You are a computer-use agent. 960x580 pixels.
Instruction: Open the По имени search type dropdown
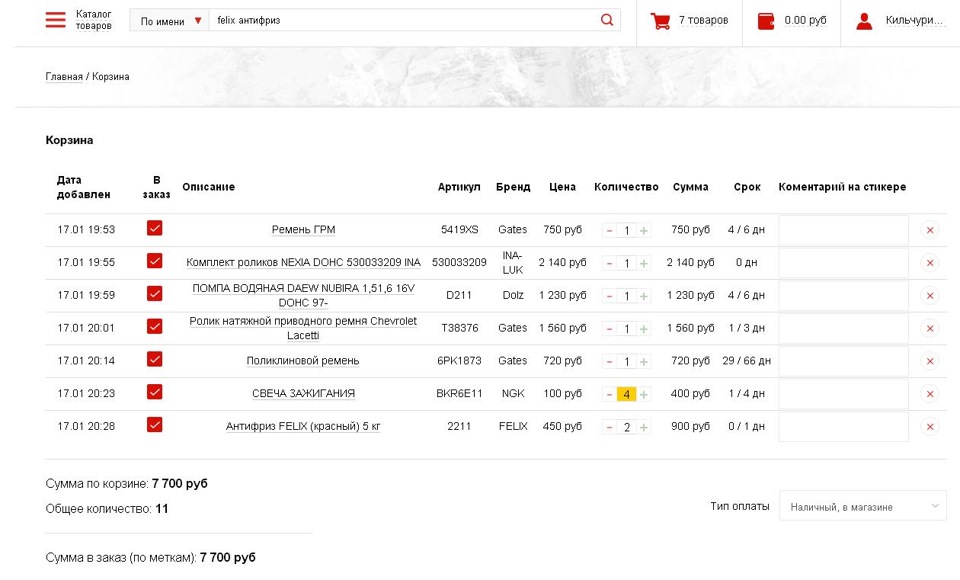[170, 21]
